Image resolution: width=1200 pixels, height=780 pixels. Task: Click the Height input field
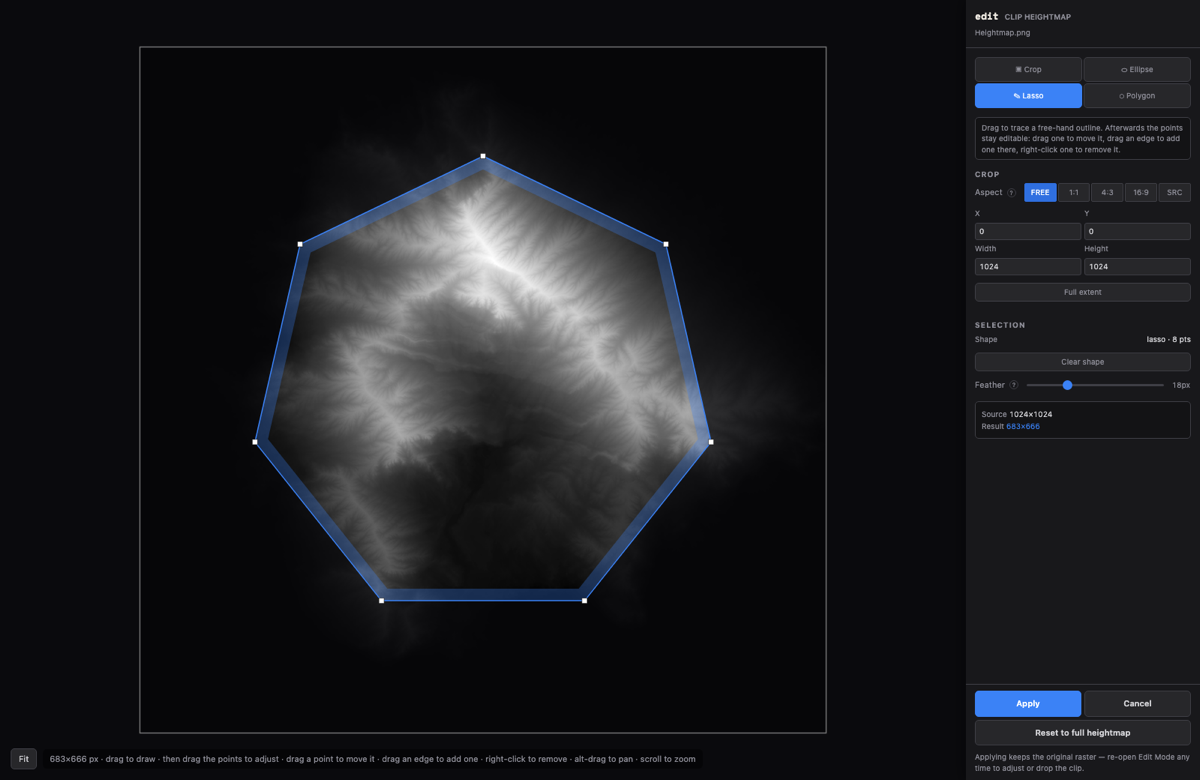tap(1137, 267)
